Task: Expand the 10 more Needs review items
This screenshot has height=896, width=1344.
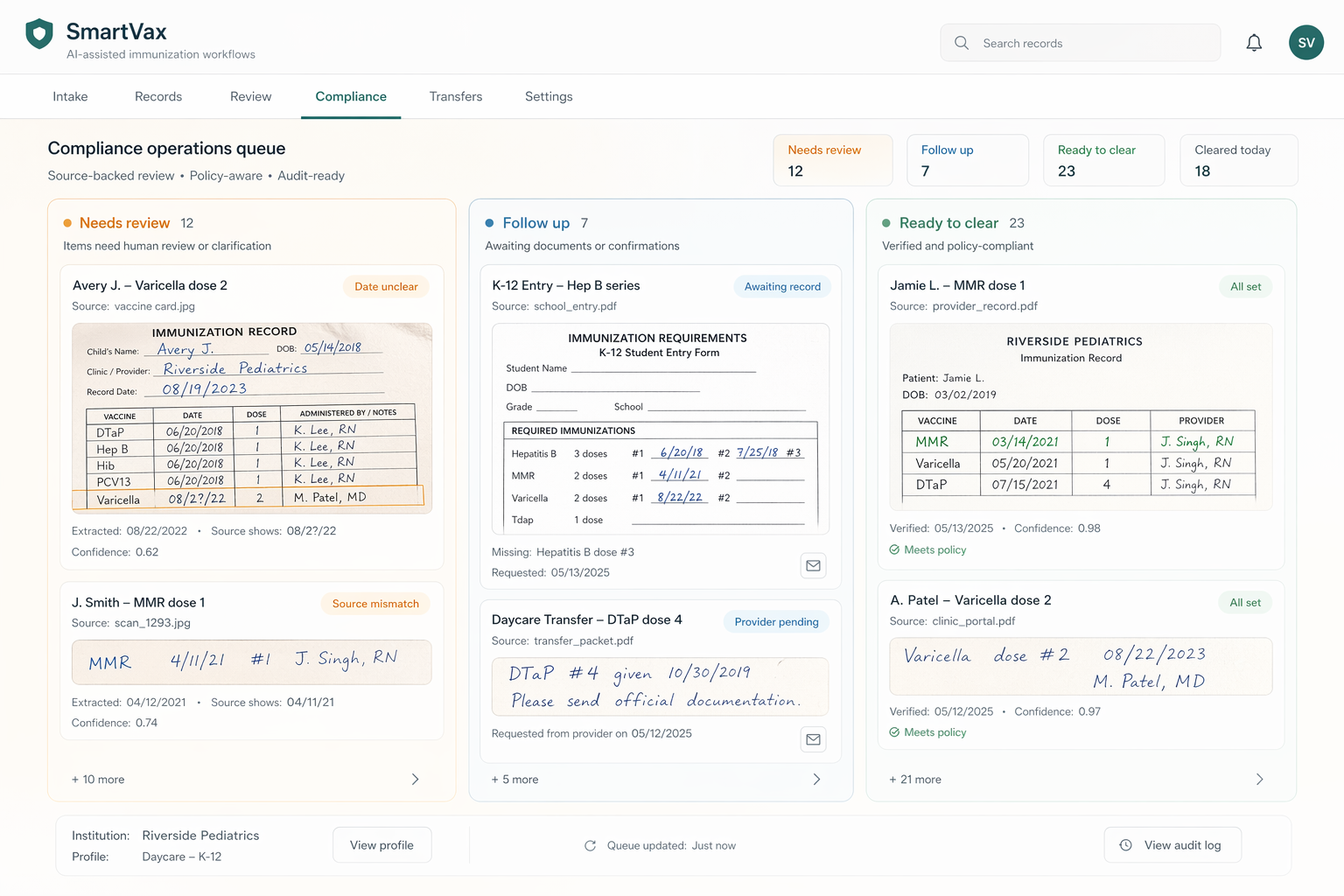Action: [415, 779]
